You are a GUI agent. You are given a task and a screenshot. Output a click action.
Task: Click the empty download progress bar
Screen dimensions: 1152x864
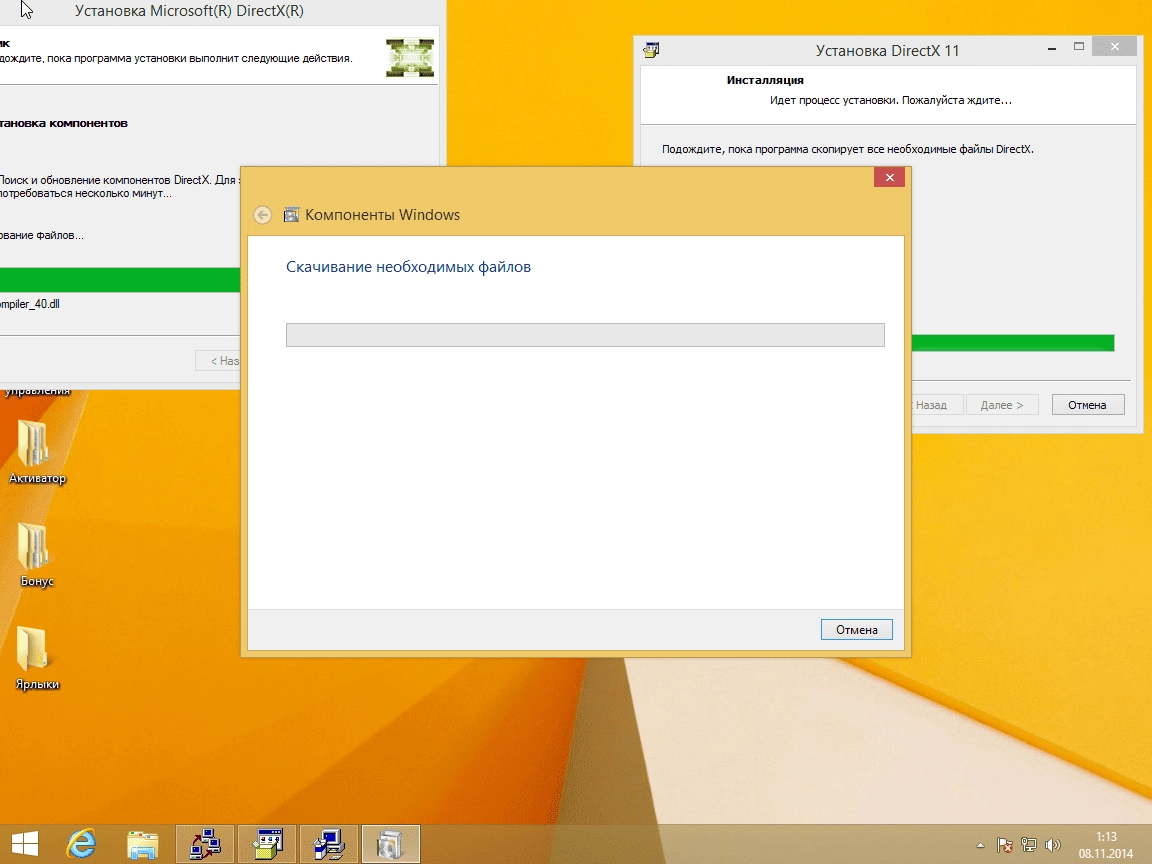[x=585, y=335]
